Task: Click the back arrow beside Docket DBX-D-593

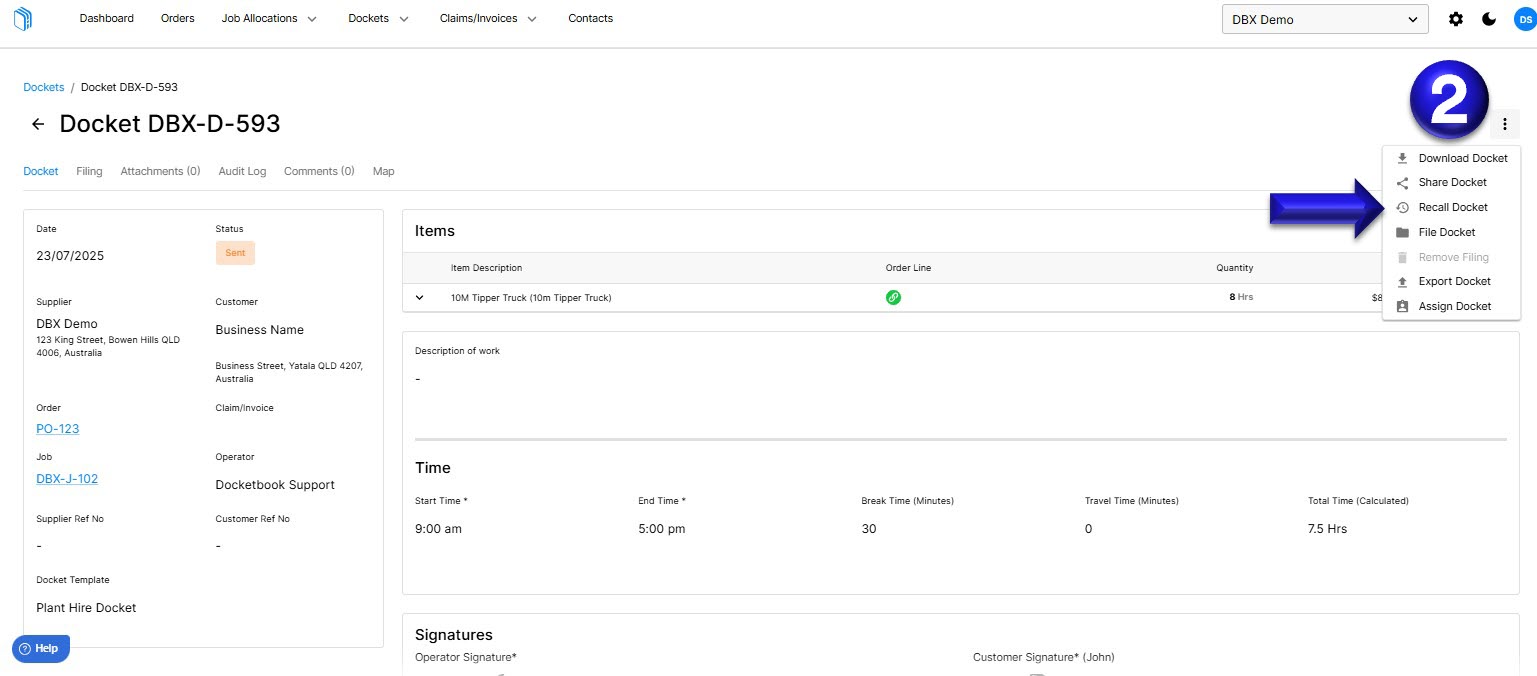Action: (38, 124)
